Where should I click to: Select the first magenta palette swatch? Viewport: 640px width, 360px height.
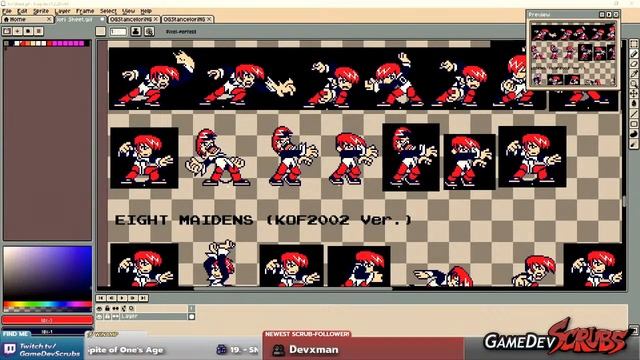point(55,43)
